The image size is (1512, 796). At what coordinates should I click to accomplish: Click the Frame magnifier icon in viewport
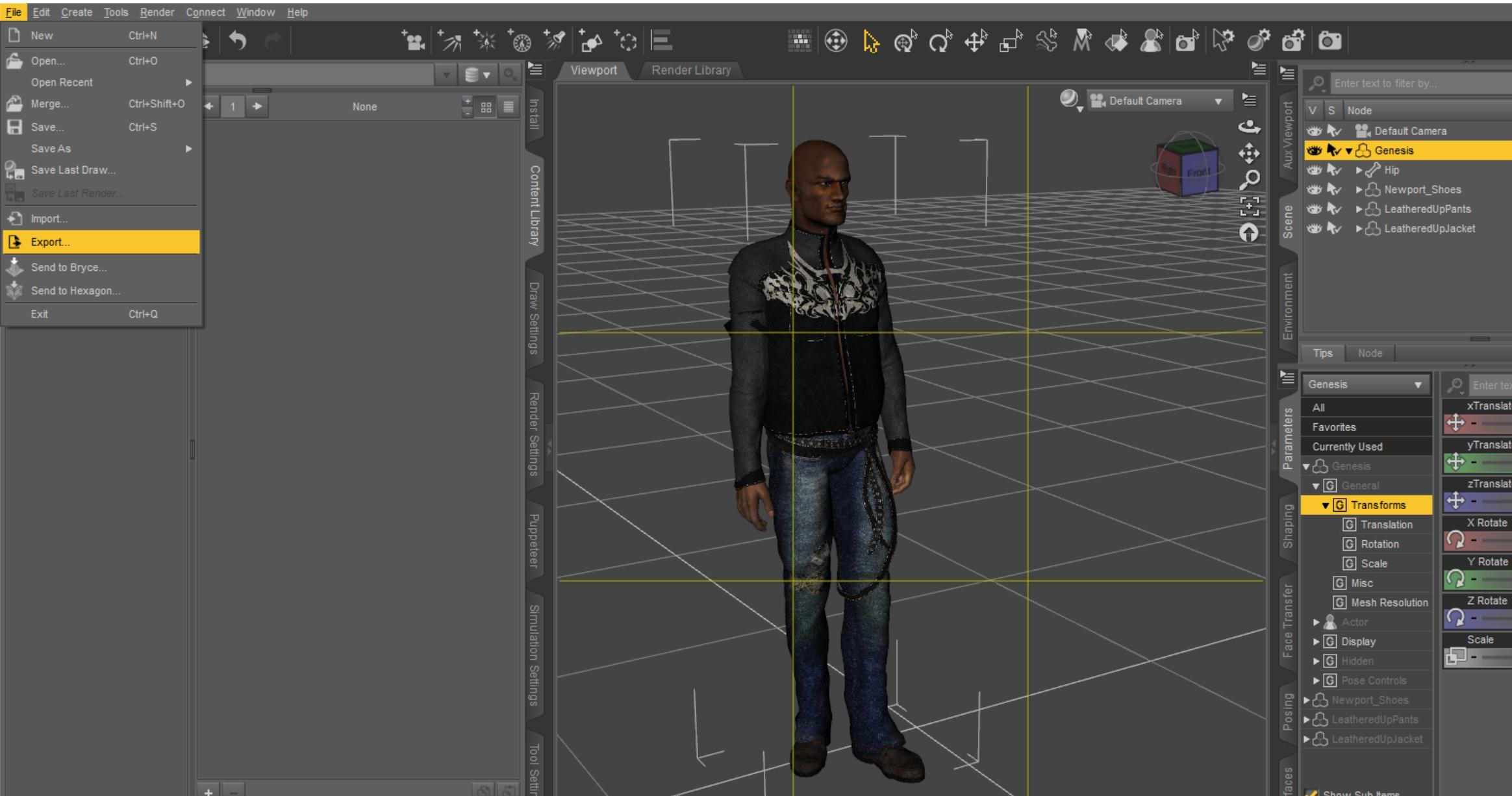point(1249,179)
